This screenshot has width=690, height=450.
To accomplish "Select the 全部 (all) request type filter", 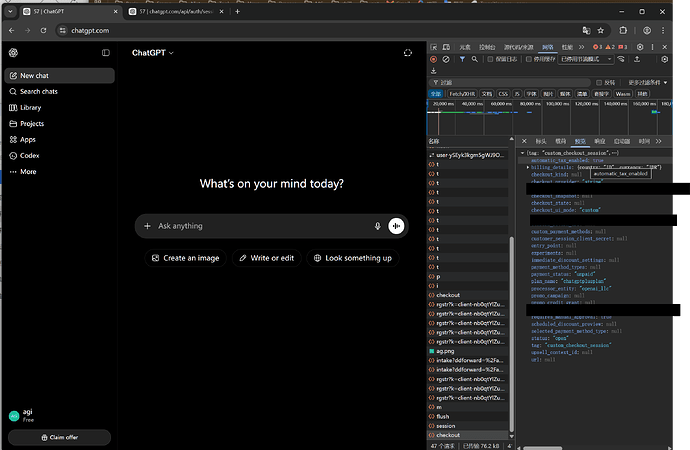I will coord(436,94).
